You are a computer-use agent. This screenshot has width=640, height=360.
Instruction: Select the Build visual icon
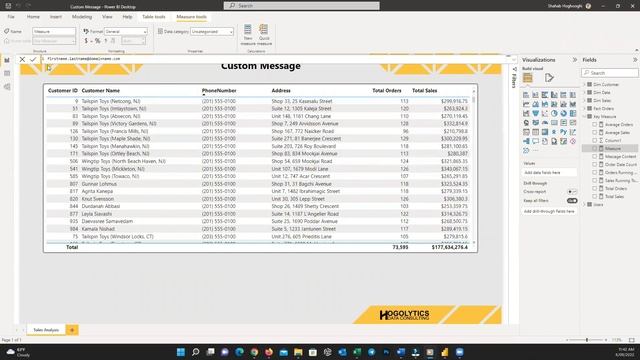[x=527, y=78]
